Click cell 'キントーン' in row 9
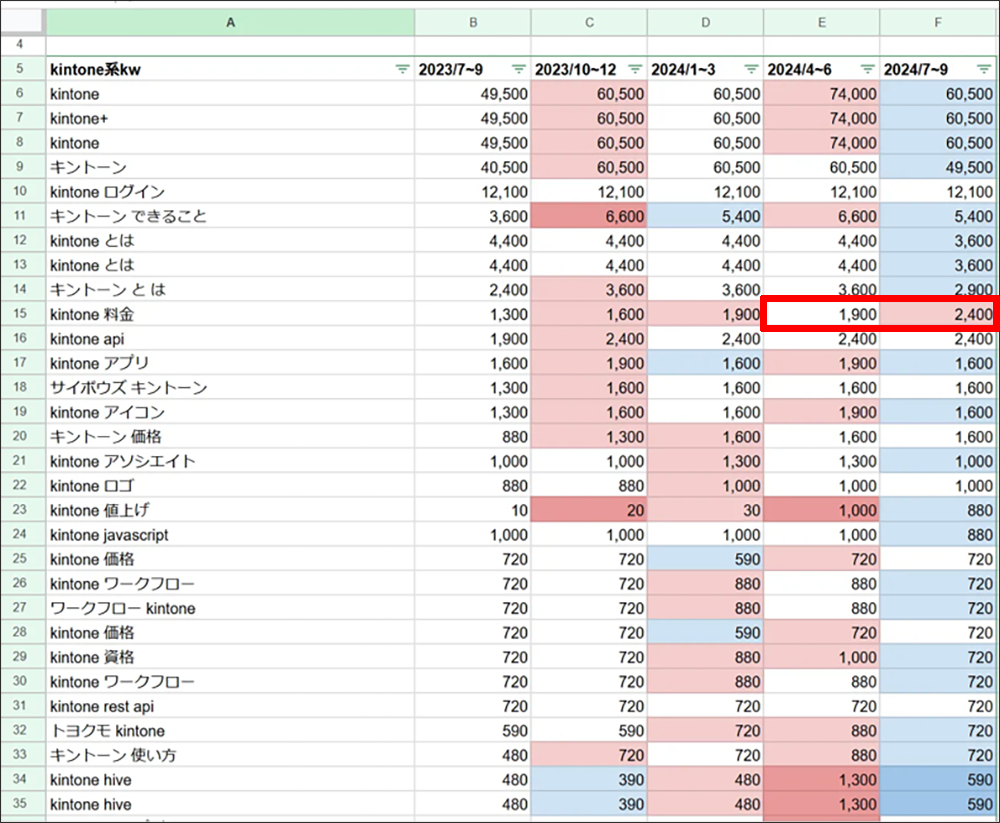 (x=230, y=167)
